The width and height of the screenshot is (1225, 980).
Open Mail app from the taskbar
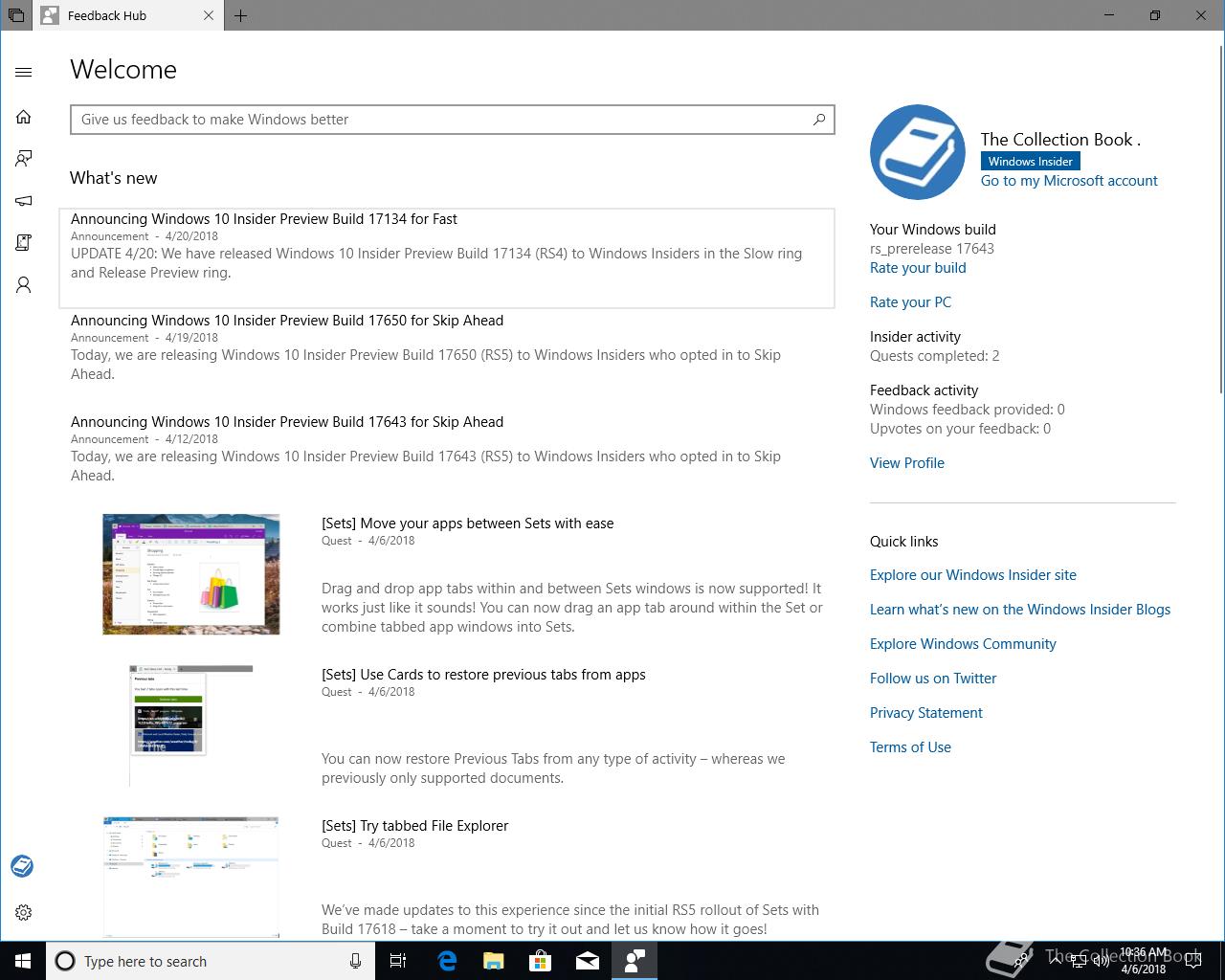(x=588, y=961)
